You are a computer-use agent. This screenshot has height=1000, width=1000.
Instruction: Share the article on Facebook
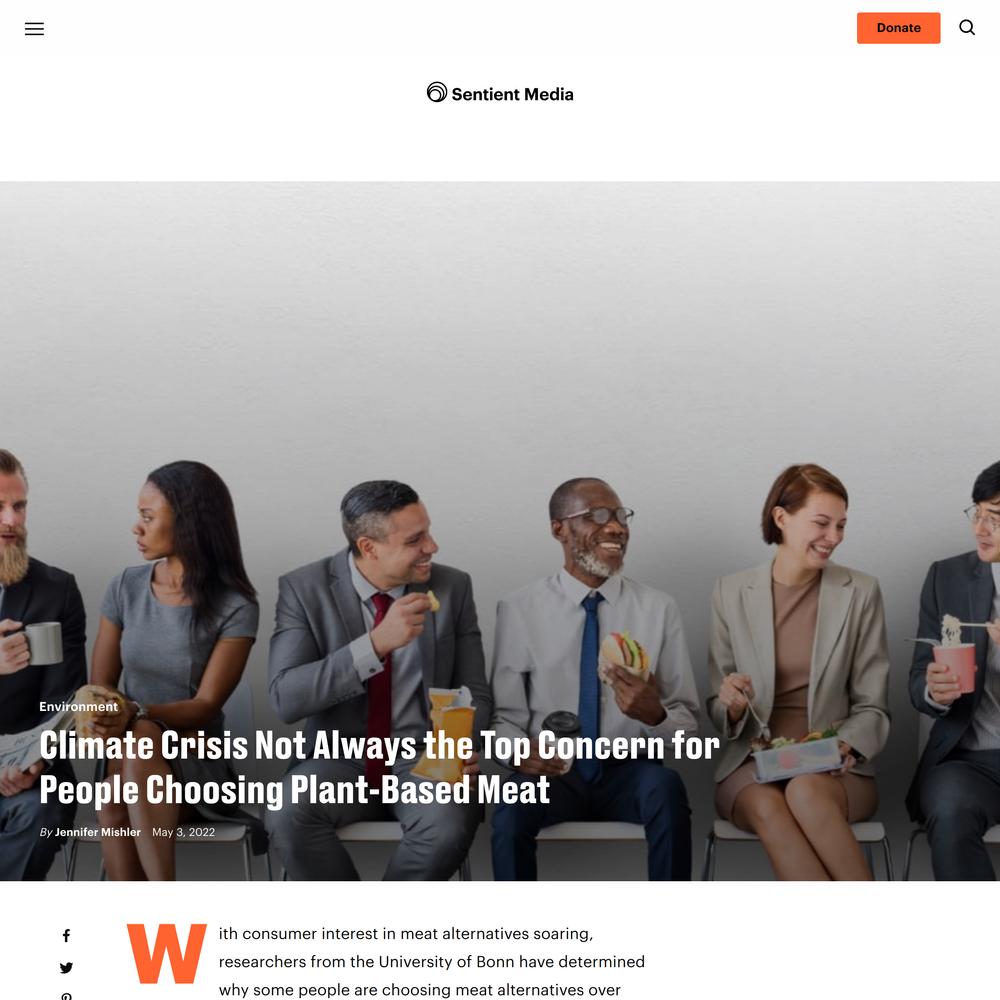click(x=66, y=936)
